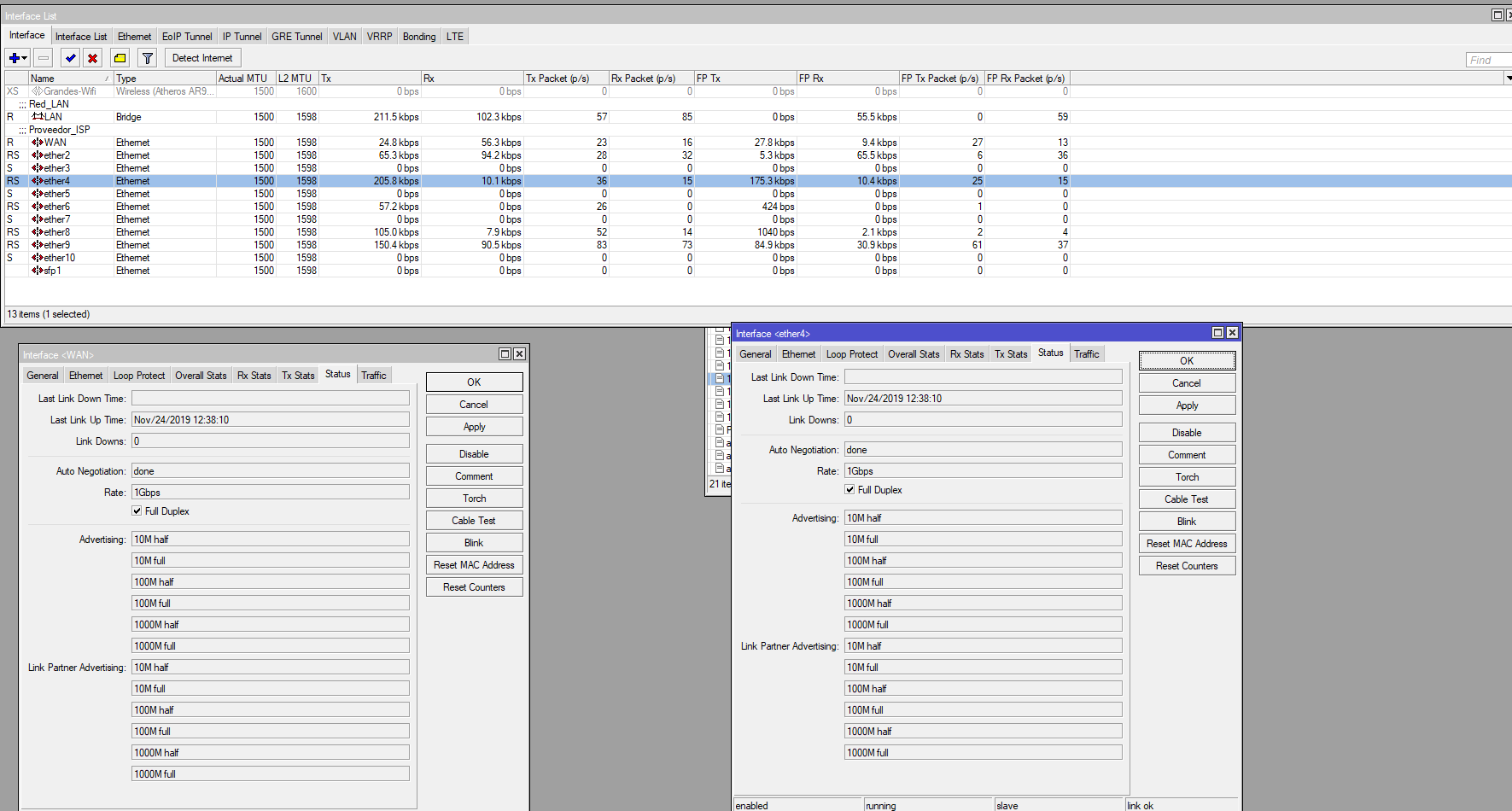Toggle Full Duplex checkbox in WAN window

pyautogui.click(x=137, y=511)
